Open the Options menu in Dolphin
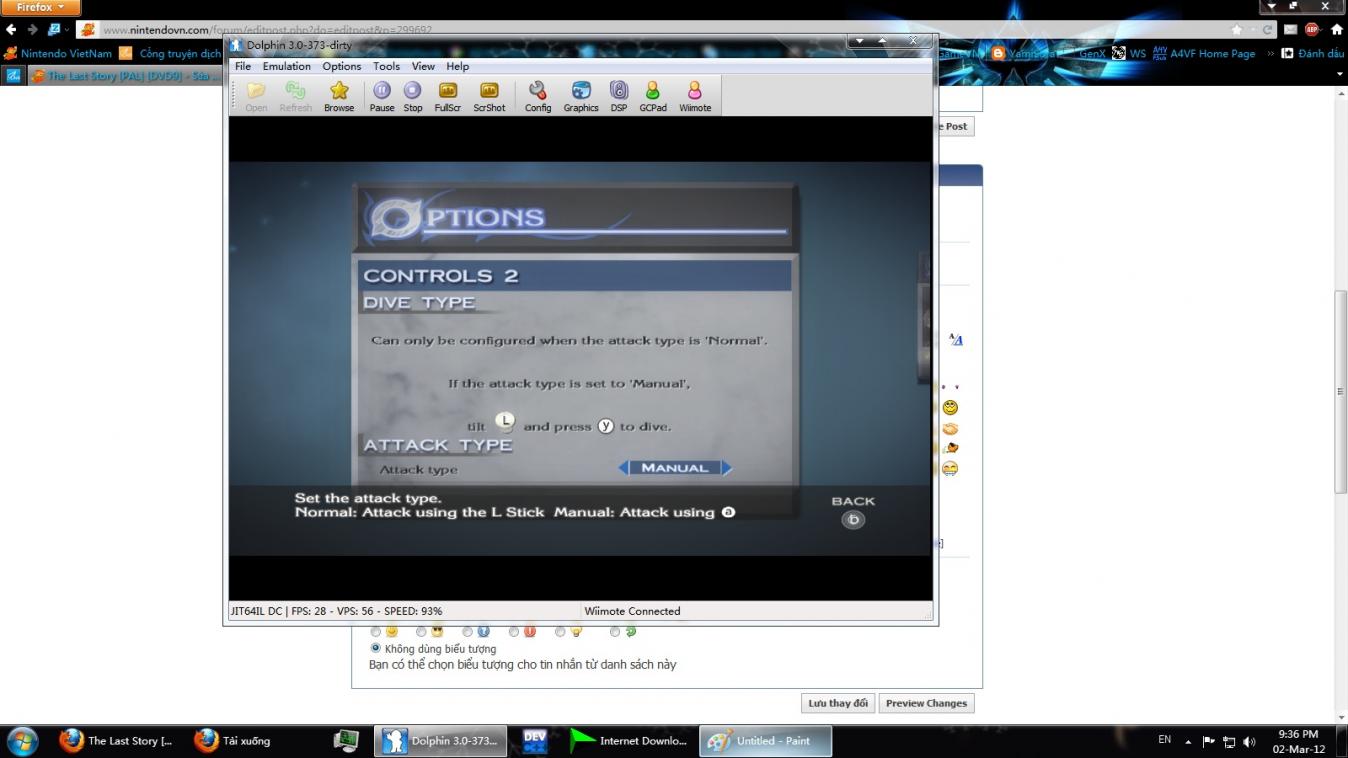The height and width of the screenshot is (758, 1348). [x=342, y=66]
